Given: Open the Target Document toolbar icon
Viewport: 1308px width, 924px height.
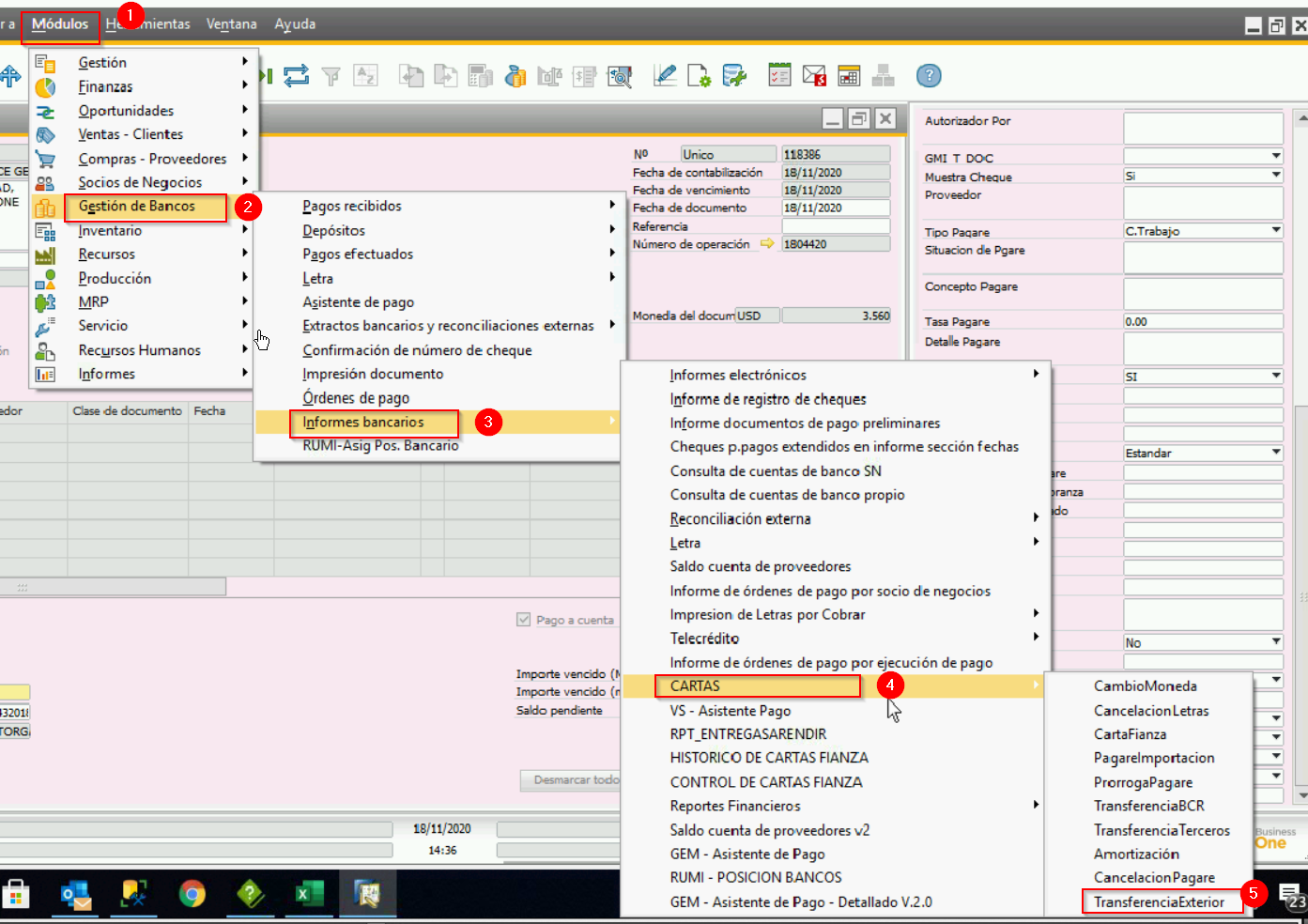Looking at the screenshot, I should coord(445,76).
